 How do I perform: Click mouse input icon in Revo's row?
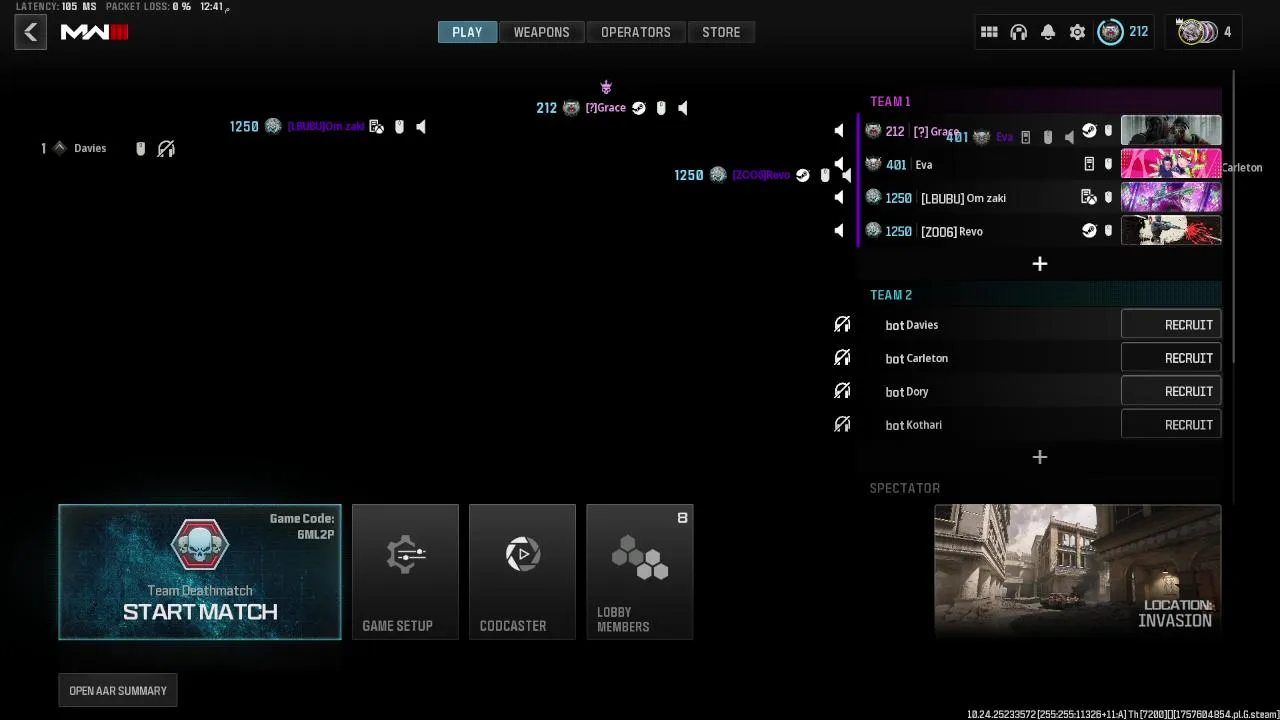(x=1108, y=231)
